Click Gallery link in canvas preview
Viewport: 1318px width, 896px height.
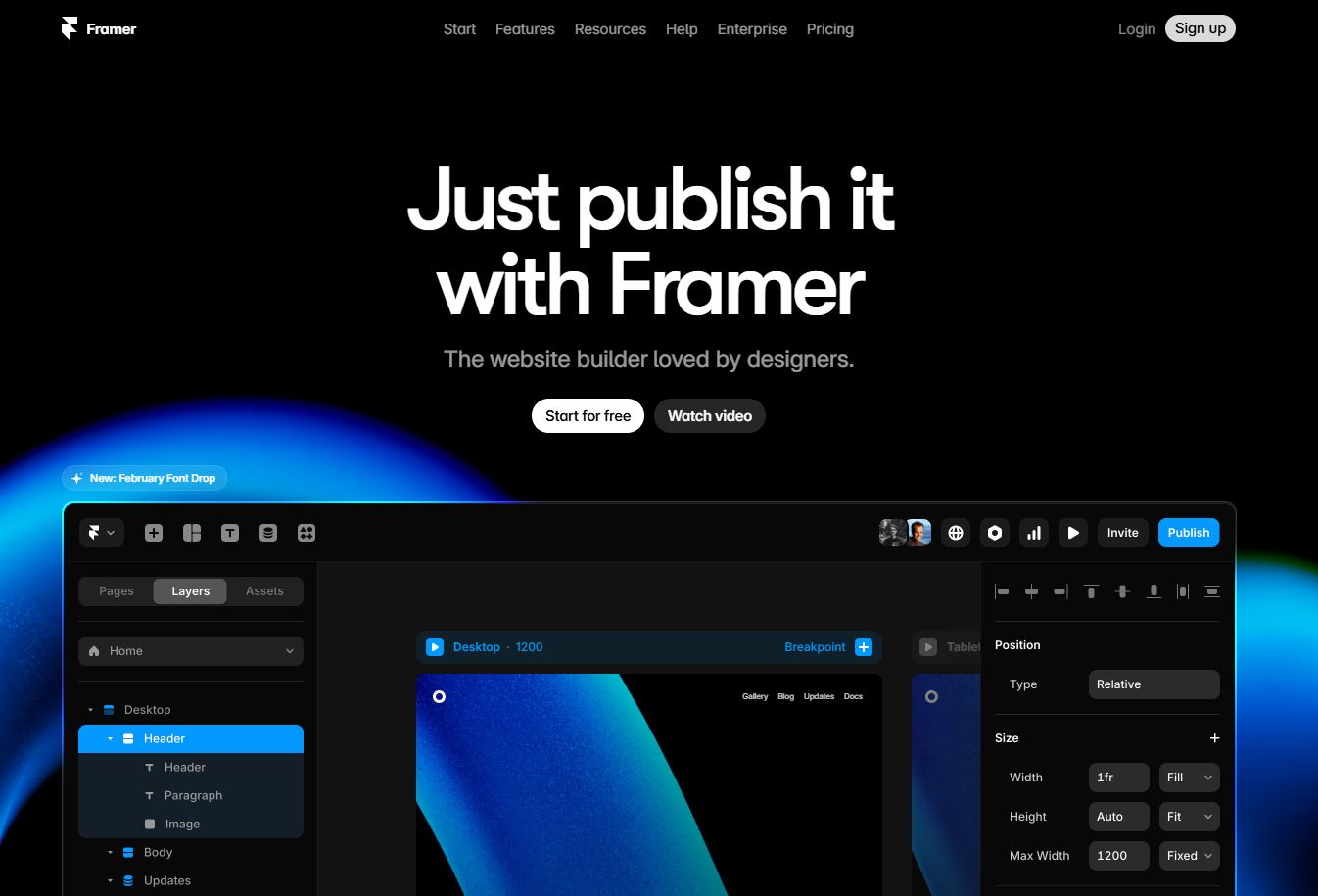[x=755, y=696]
